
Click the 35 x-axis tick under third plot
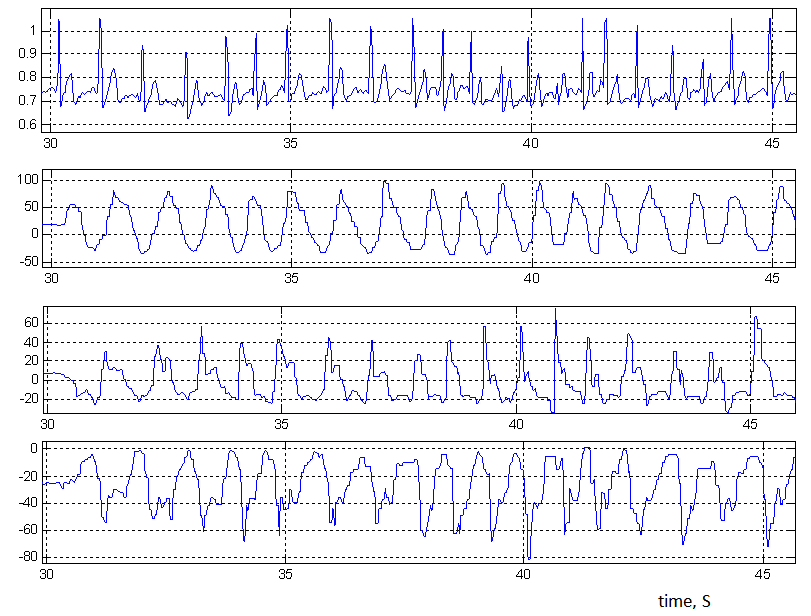click(x=281, y=424)
